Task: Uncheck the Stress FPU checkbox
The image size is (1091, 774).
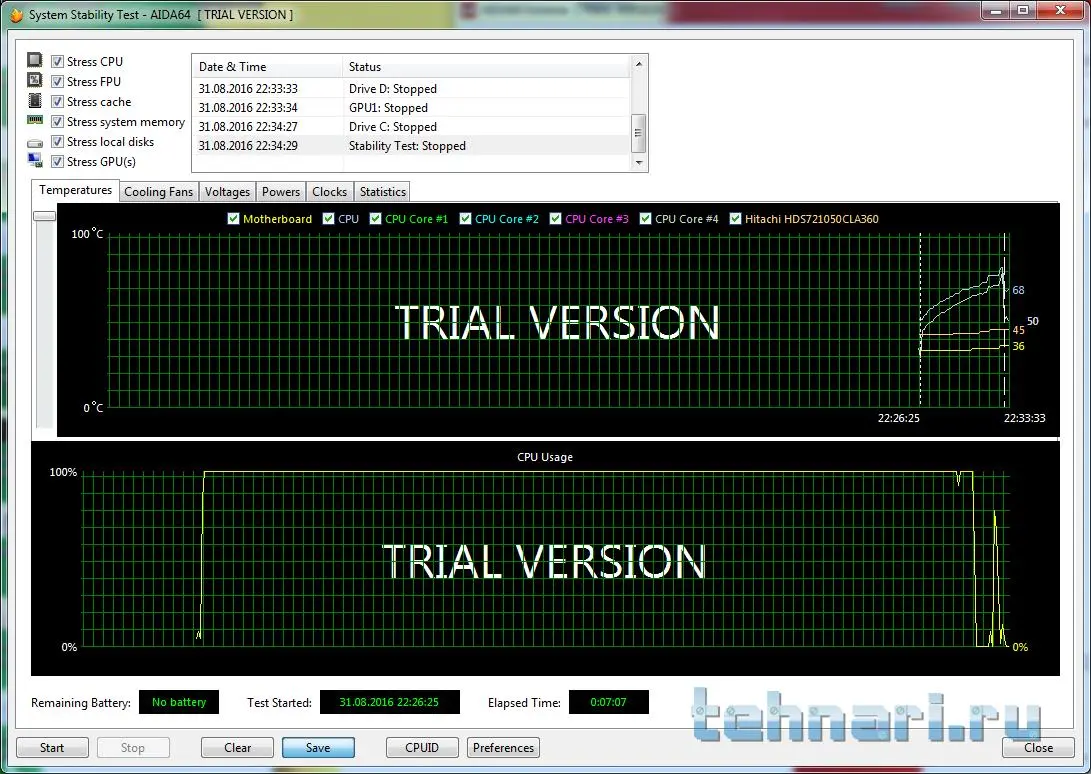Action: (58, 81)
